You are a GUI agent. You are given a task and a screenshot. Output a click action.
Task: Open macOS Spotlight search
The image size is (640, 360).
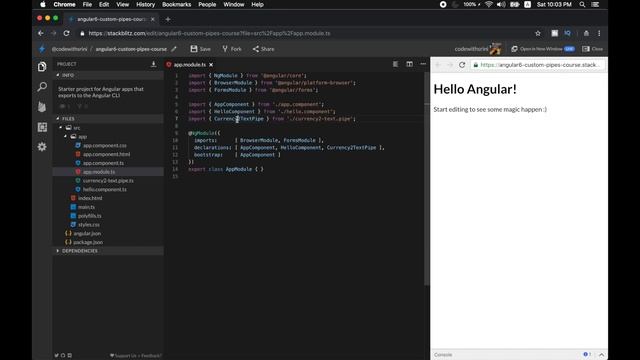click(x=582, y=4)
